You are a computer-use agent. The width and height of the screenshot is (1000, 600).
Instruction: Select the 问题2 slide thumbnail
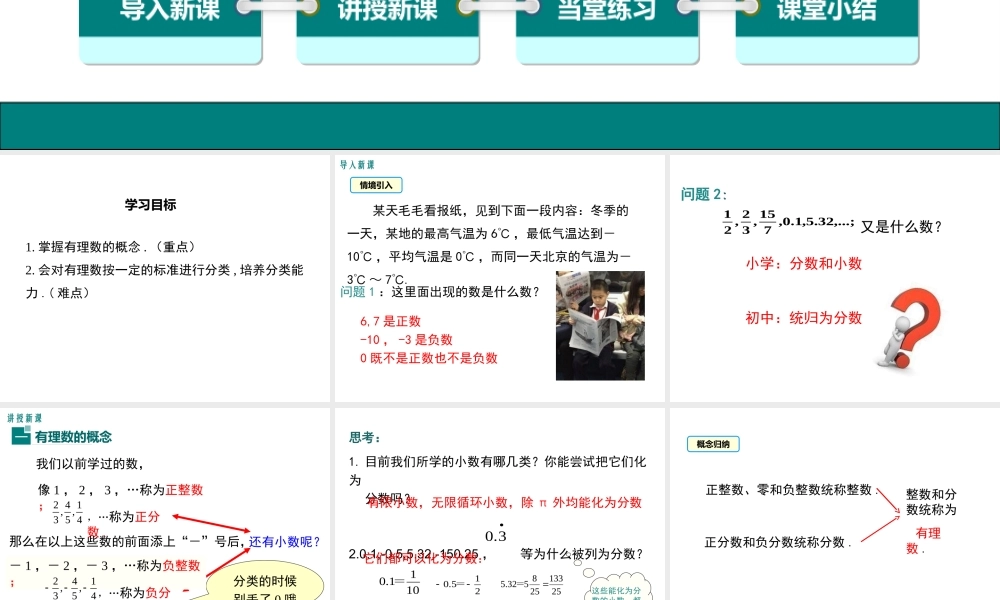click(835, 278)
